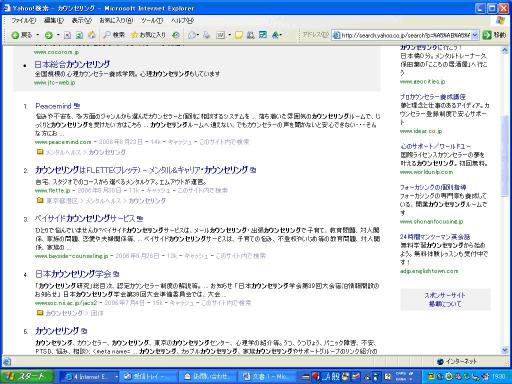Click new-window icon beside Peacemind title
Viewport: 512px width, 384px height.
(77, 106)
